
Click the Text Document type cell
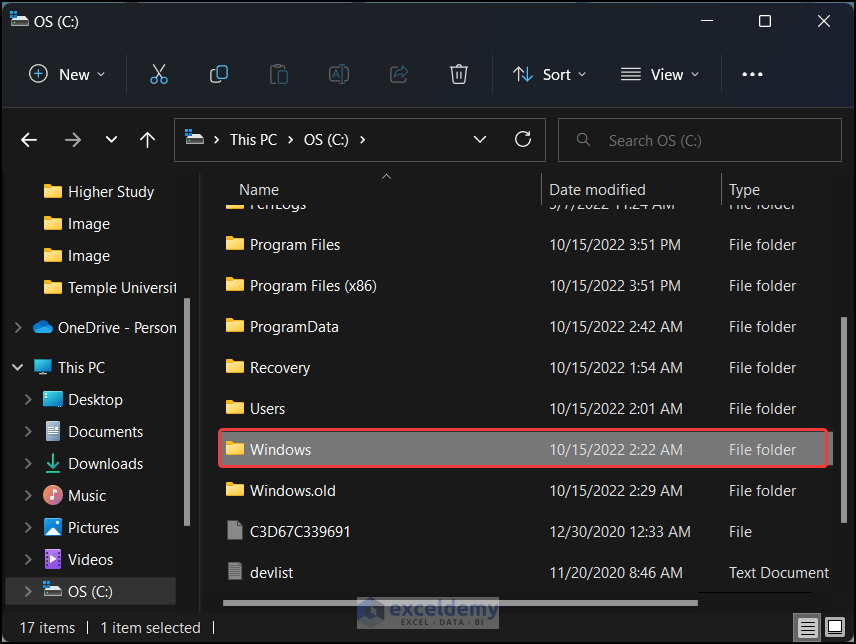pyautogui.click(x=778, y=573)
